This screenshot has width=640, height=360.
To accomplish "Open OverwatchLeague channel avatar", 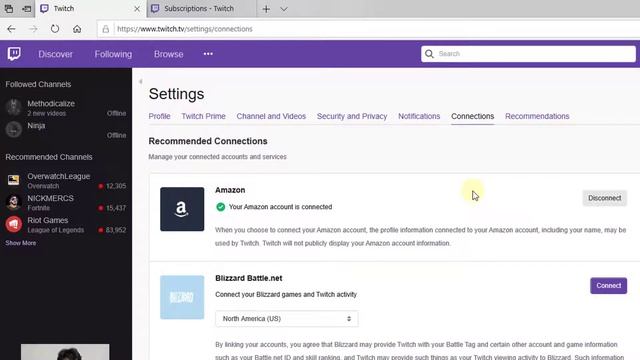I will (13, 180).
